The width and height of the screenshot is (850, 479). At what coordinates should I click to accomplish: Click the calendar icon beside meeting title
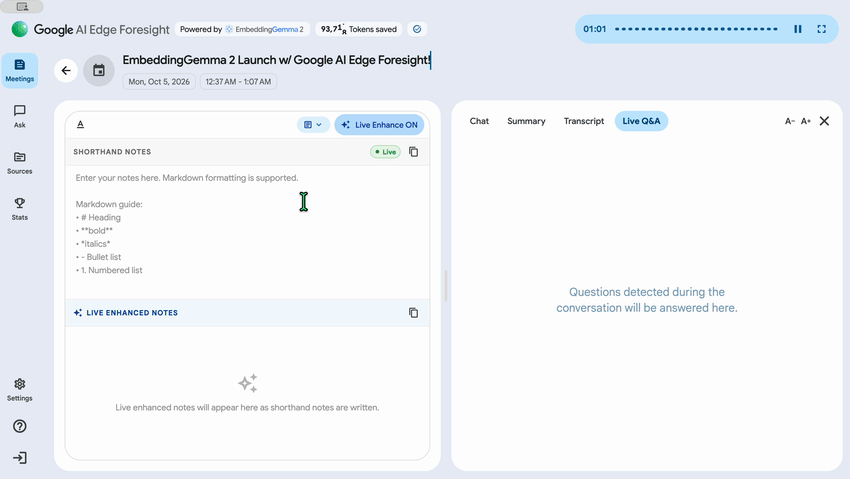pyautogui.click(x=99, y=70)
